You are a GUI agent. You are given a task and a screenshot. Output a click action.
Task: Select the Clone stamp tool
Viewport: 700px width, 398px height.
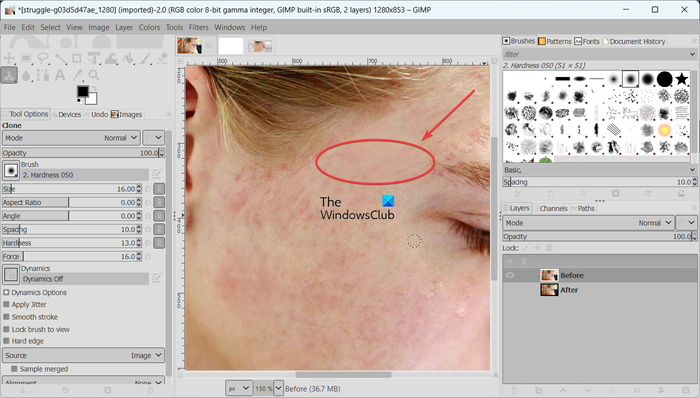(9, 75)
